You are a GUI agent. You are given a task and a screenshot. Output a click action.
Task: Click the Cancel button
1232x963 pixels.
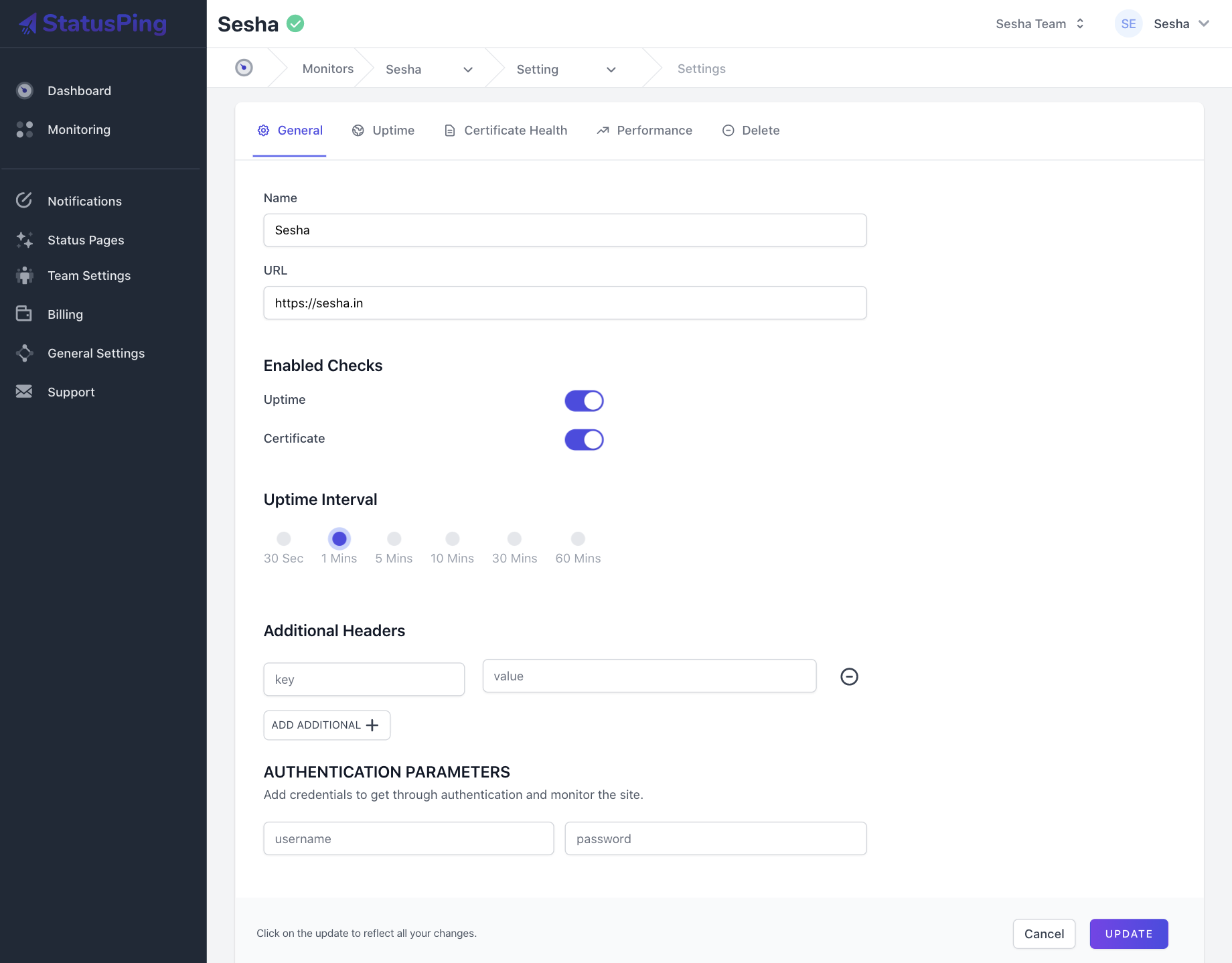pyautogui.click(x=1044, y=934)
